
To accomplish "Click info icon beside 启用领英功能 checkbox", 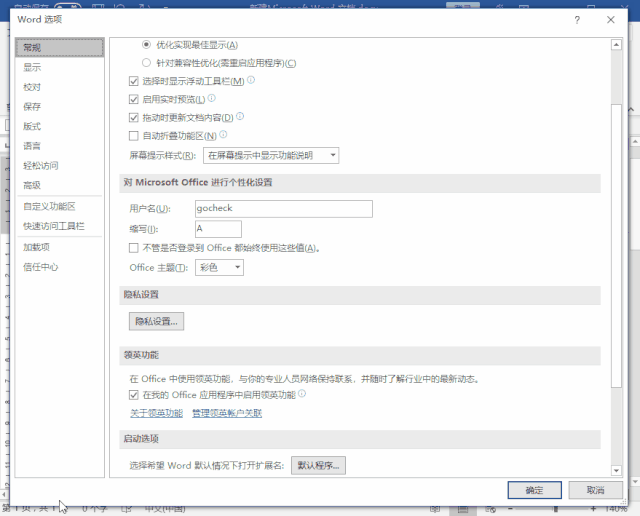I will pyautogui.click(x=302, y=394).
